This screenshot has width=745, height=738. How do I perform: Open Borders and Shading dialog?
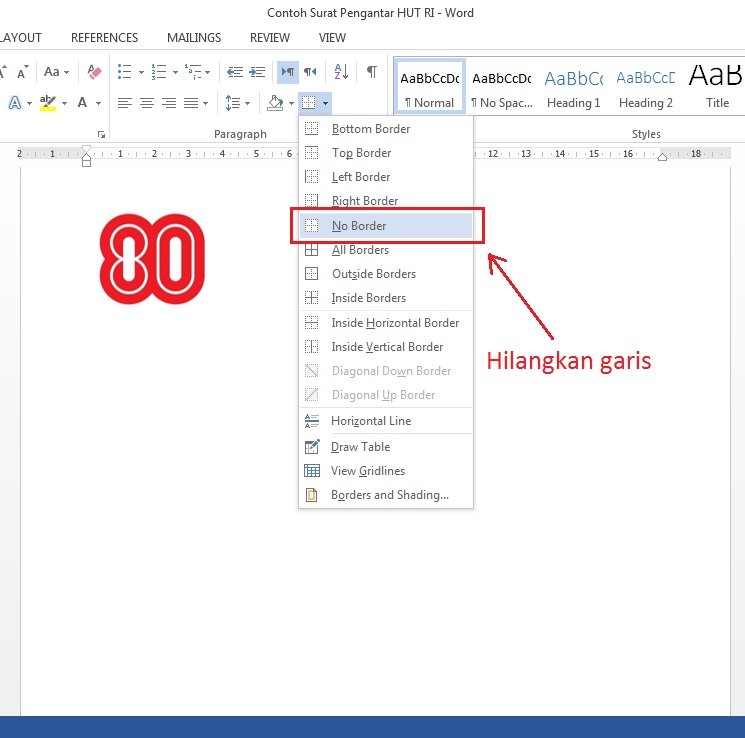click(x=390, y=495)
